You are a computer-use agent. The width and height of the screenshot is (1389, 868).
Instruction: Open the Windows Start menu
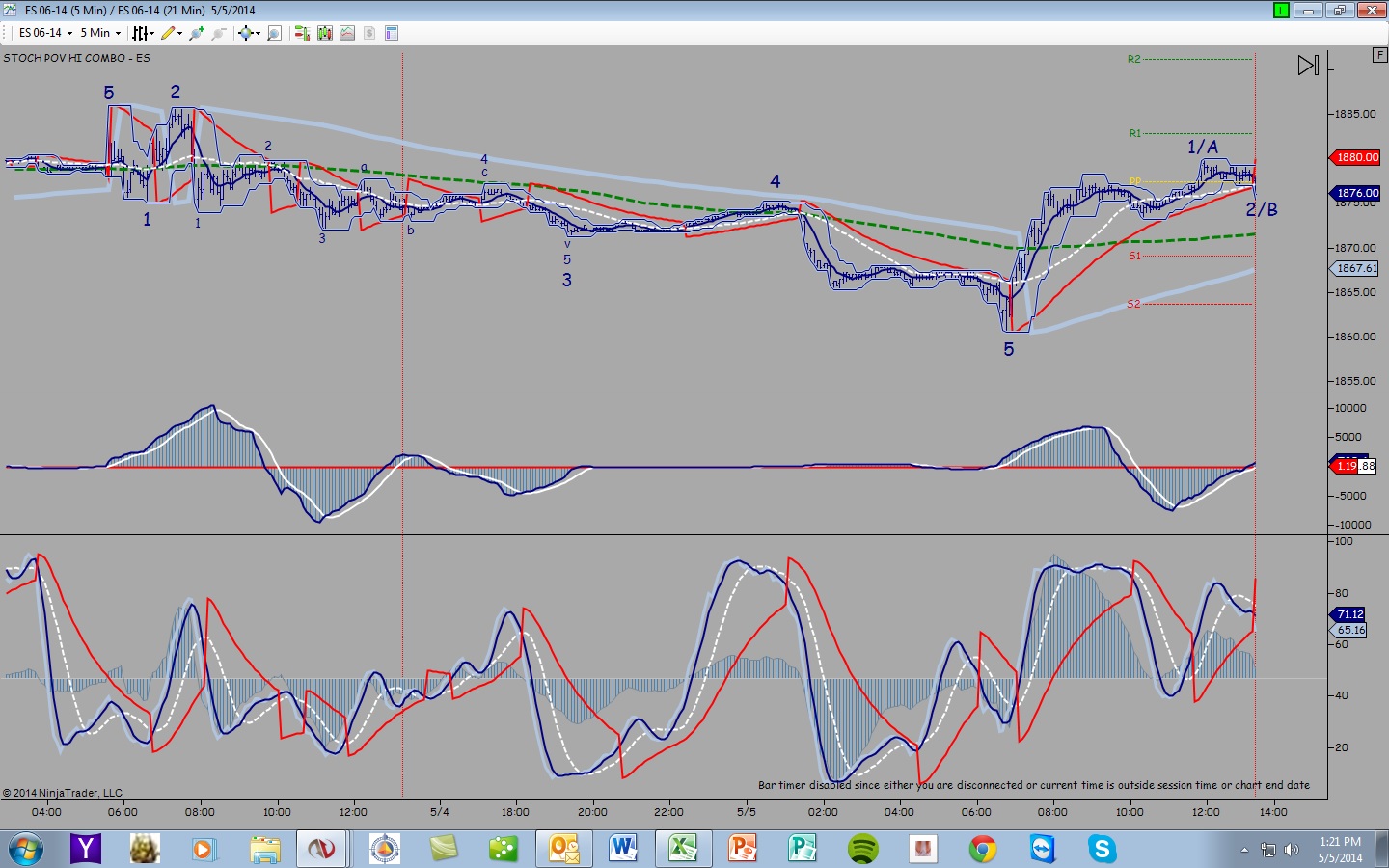(x=26, y=849)
